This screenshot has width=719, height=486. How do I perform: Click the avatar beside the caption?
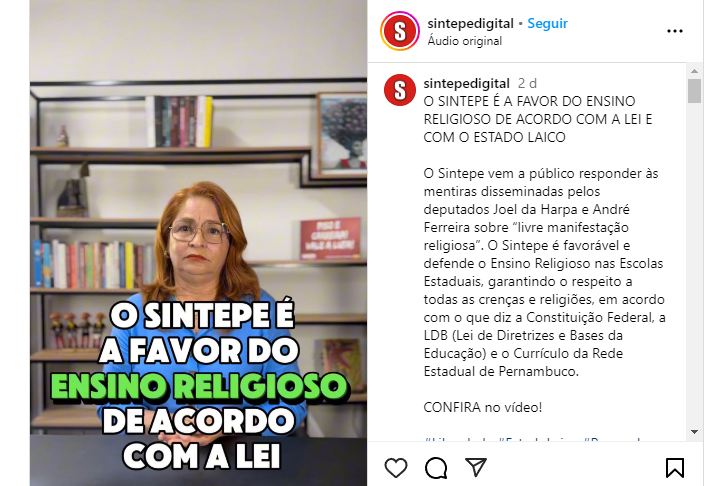[400, 90]
